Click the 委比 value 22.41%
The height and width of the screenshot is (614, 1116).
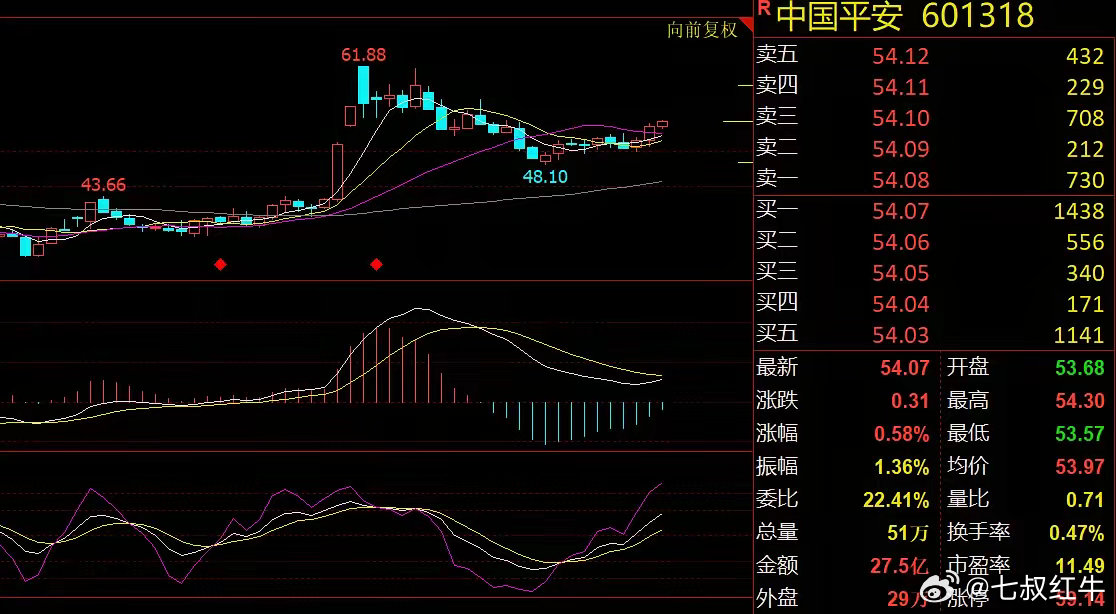pyautogui.click(x=896, y=499)
